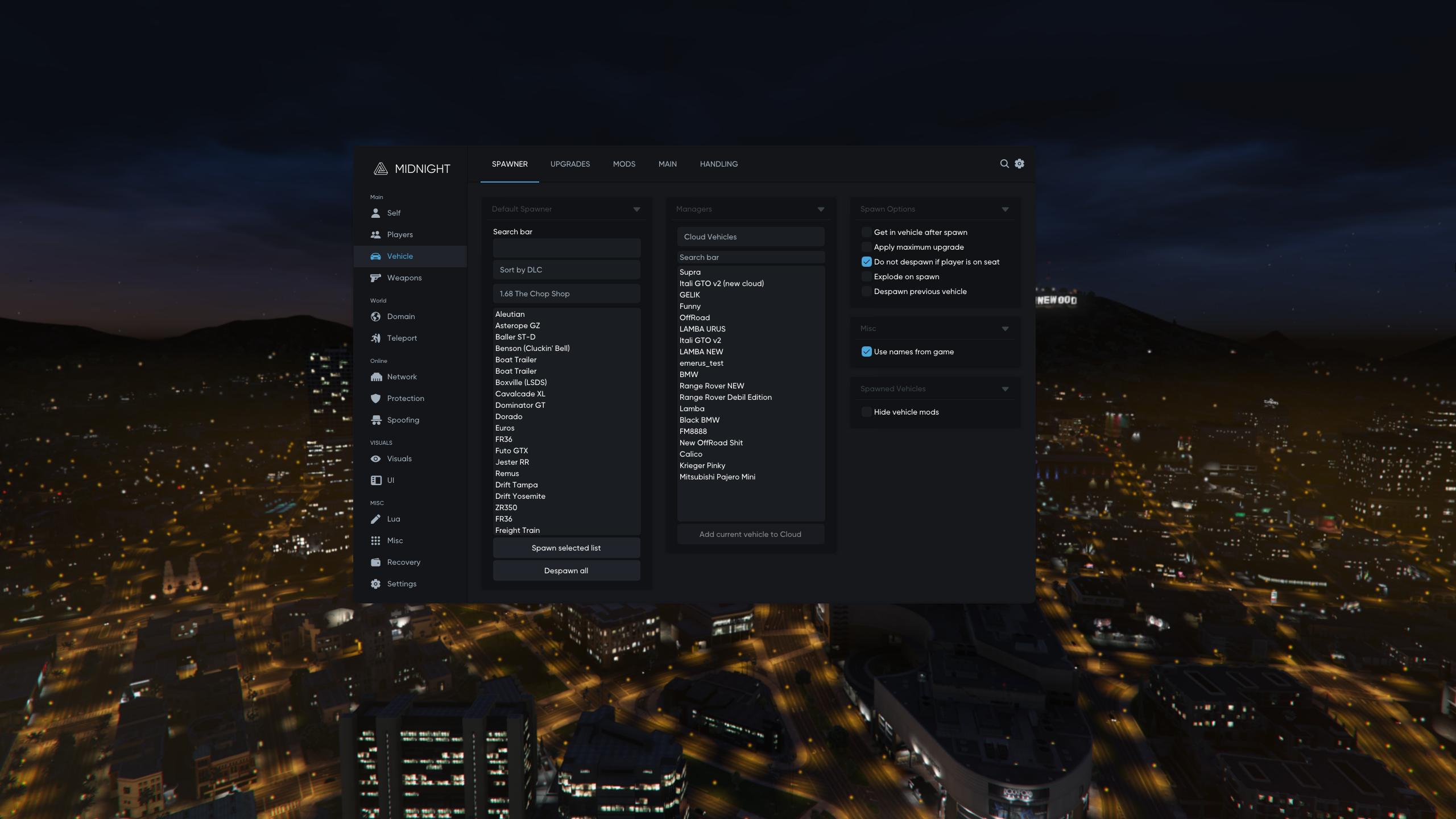The height and width of the screenshot is (819, 1456).
Task: Select the HANDLING tab
Action: click(719, 164)
